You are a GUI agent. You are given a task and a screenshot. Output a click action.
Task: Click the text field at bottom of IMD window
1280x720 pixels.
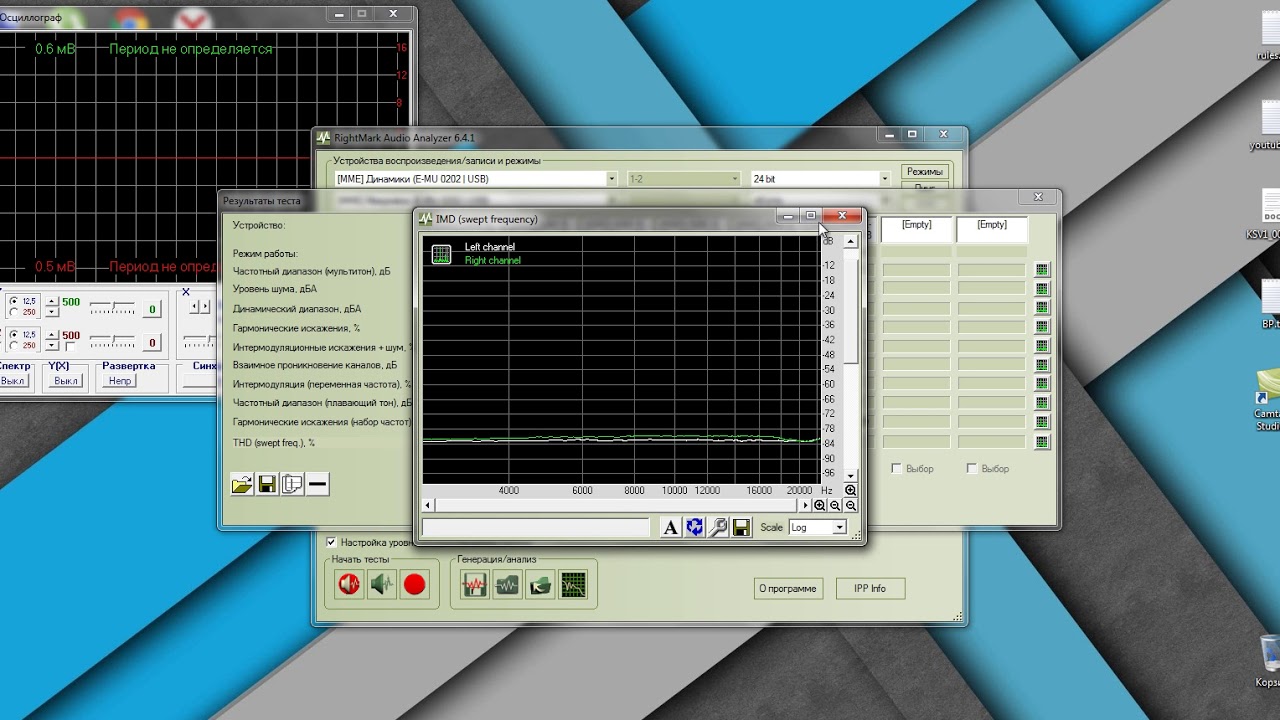[x=536, y=527]
